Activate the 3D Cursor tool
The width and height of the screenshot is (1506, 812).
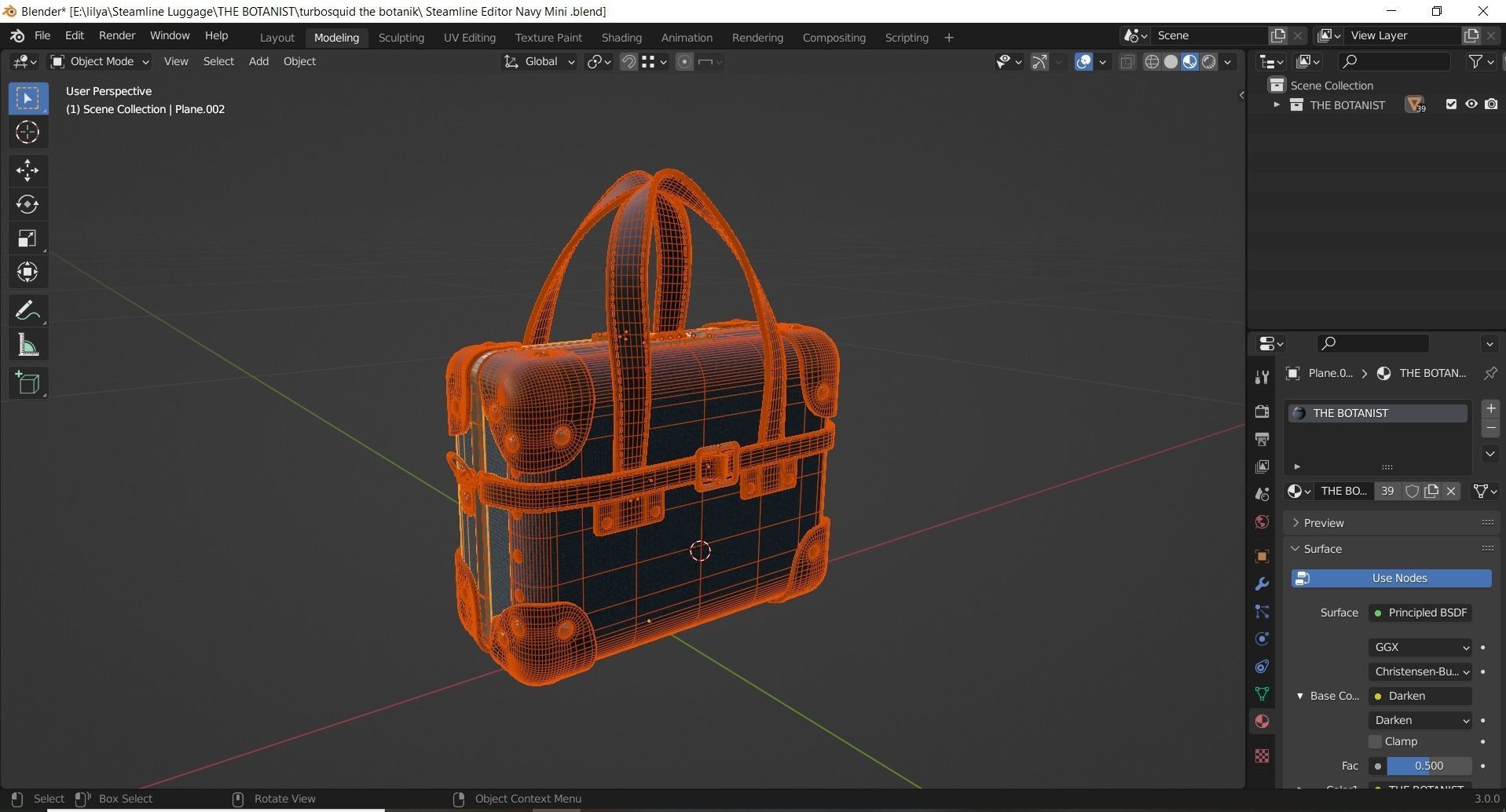27,133
